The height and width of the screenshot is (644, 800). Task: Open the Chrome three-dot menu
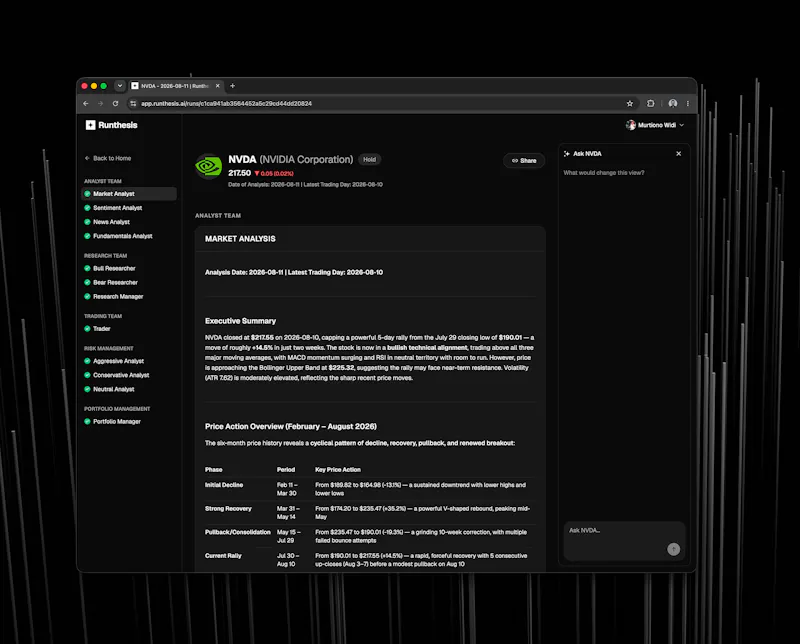(x=688, y=104)
